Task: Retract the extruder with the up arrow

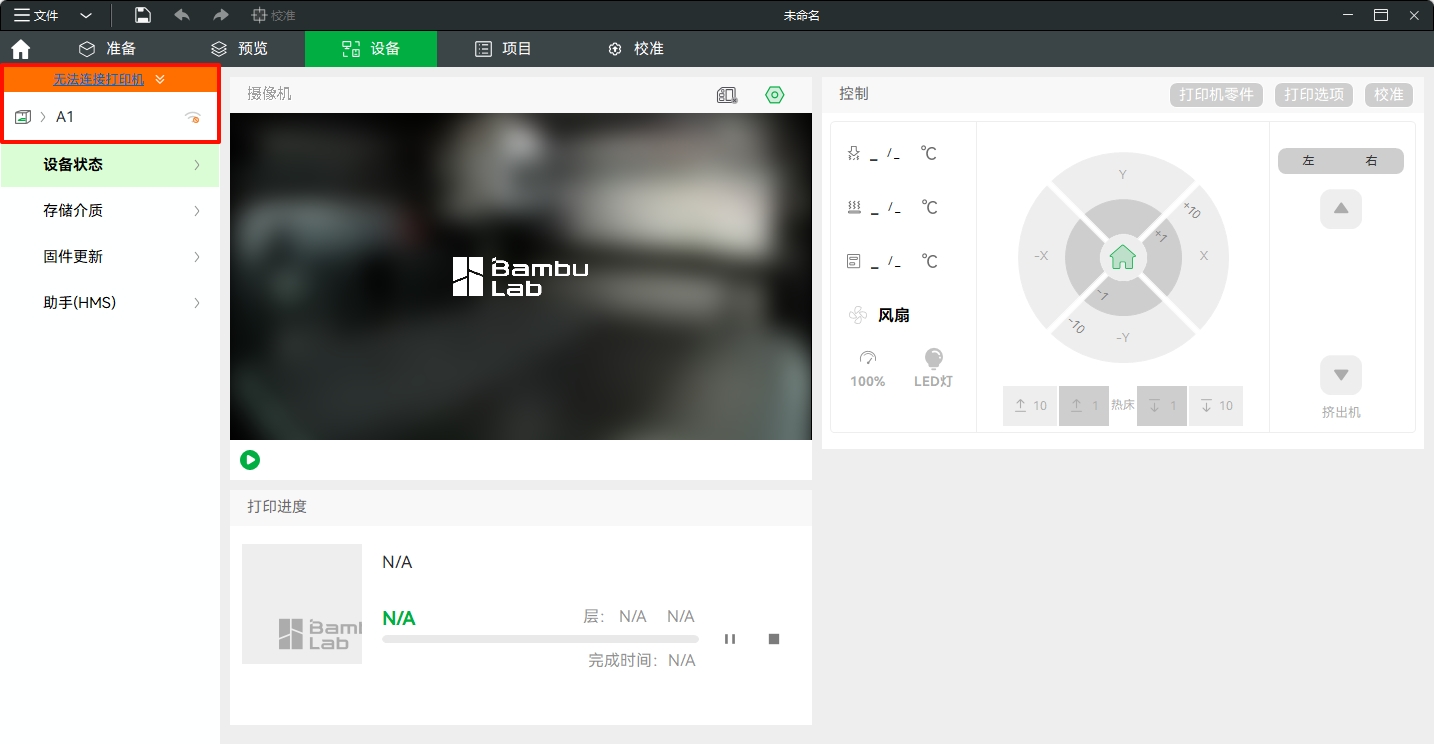Action: coord(1341,209)
